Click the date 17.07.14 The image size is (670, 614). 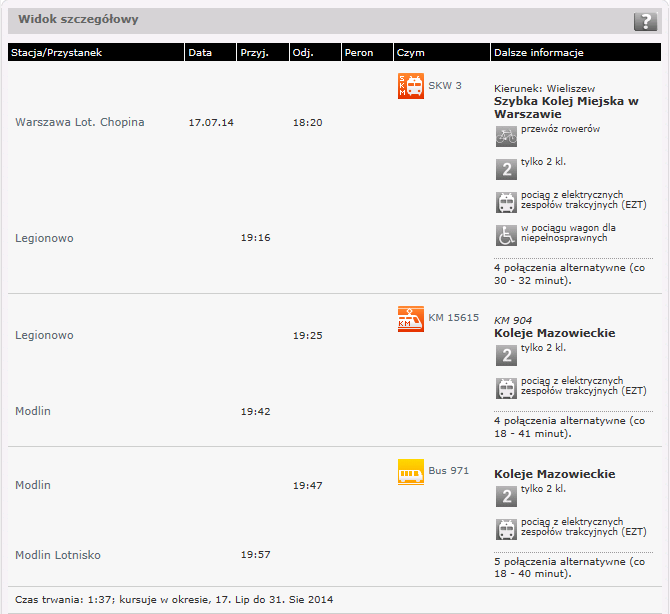coord(211,123)
